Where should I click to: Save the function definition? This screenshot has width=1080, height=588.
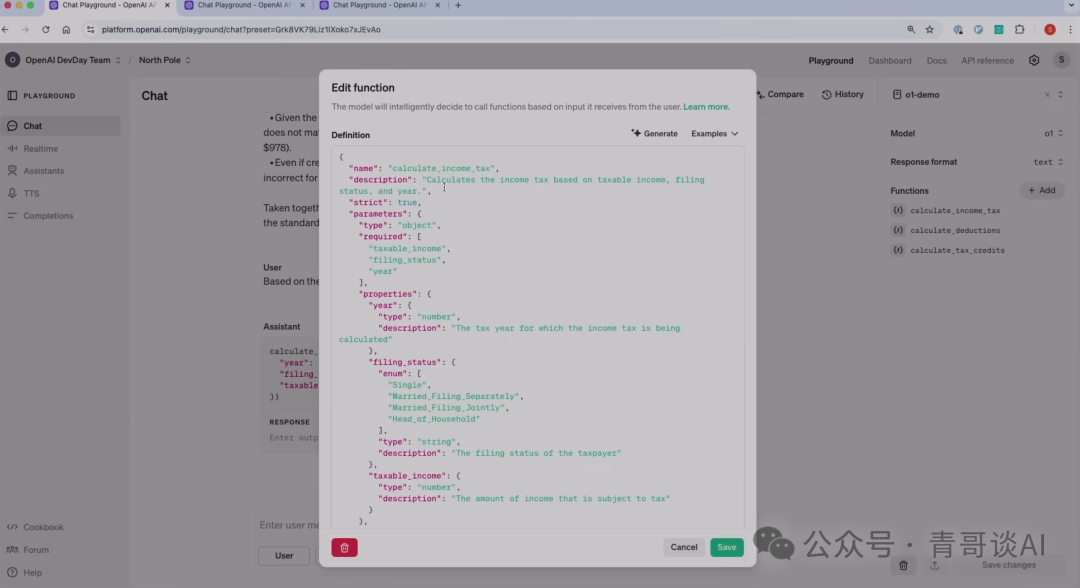point(727,547)
